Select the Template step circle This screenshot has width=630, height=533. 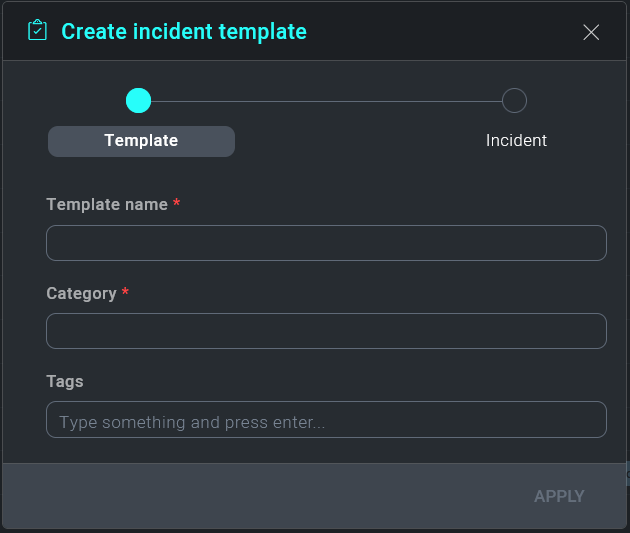pos(138,100)
